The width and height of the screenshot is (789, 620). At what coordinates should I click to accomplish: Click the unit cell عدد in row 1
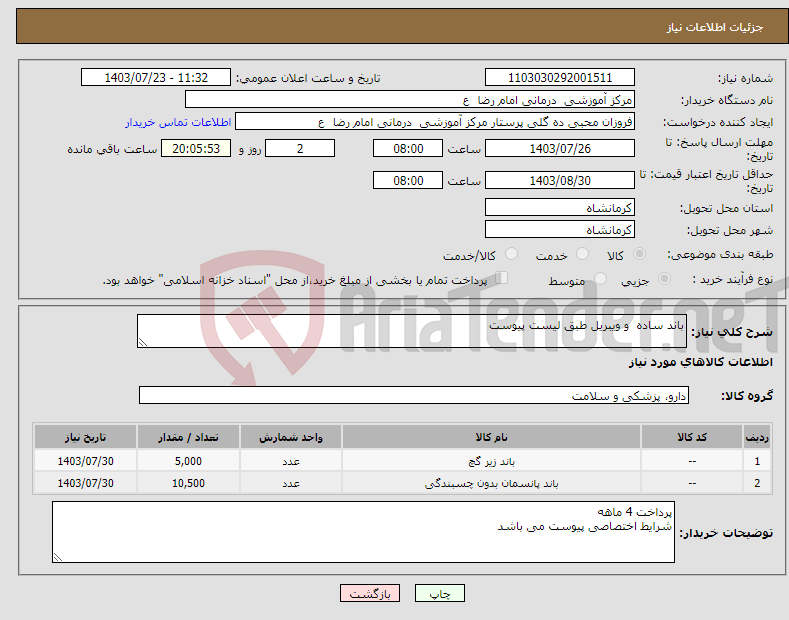tap(291, 461)
